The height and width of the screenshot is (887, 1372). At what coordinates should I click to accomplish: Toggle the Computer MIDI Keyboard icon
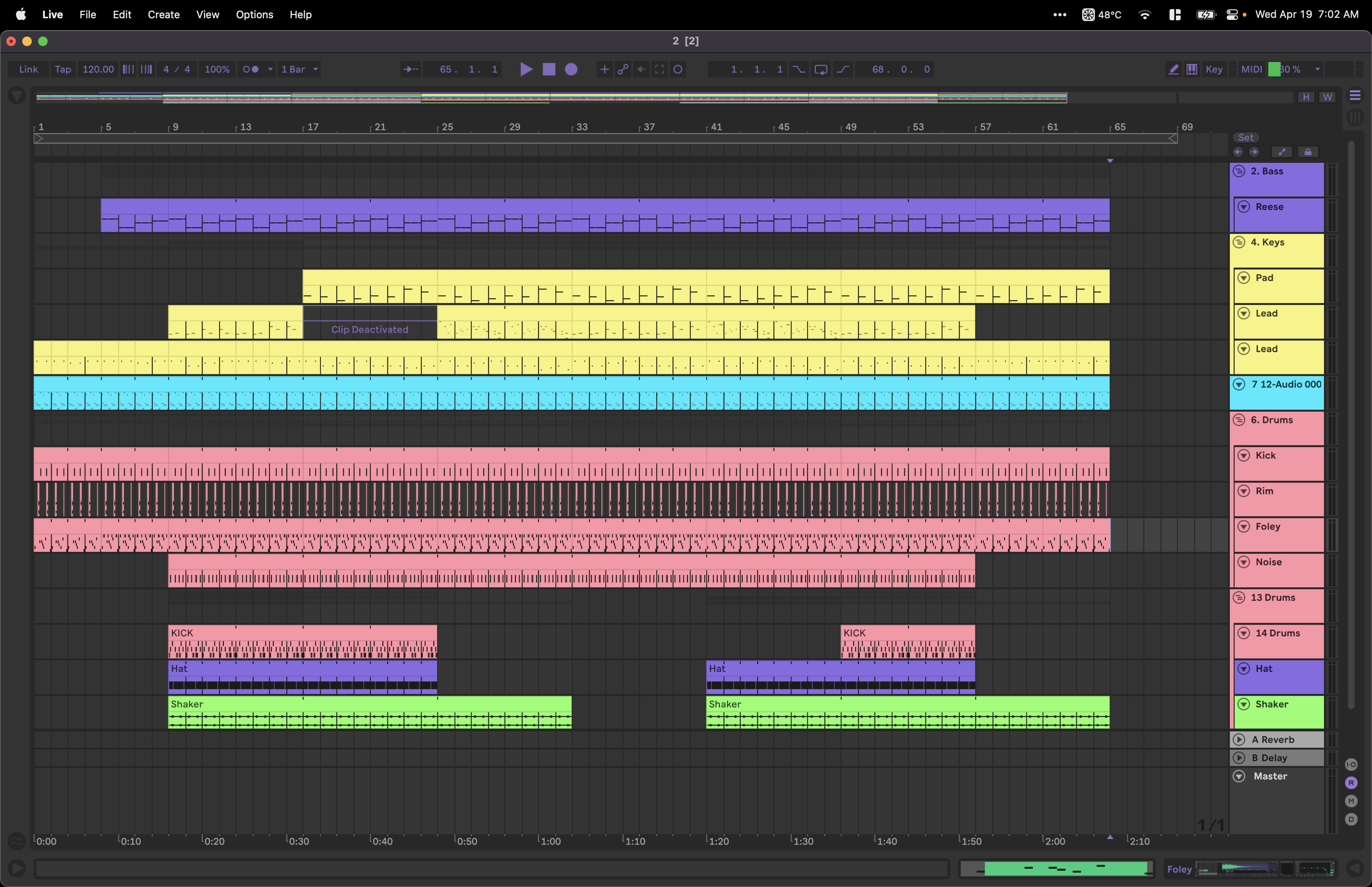(1192, 69)
